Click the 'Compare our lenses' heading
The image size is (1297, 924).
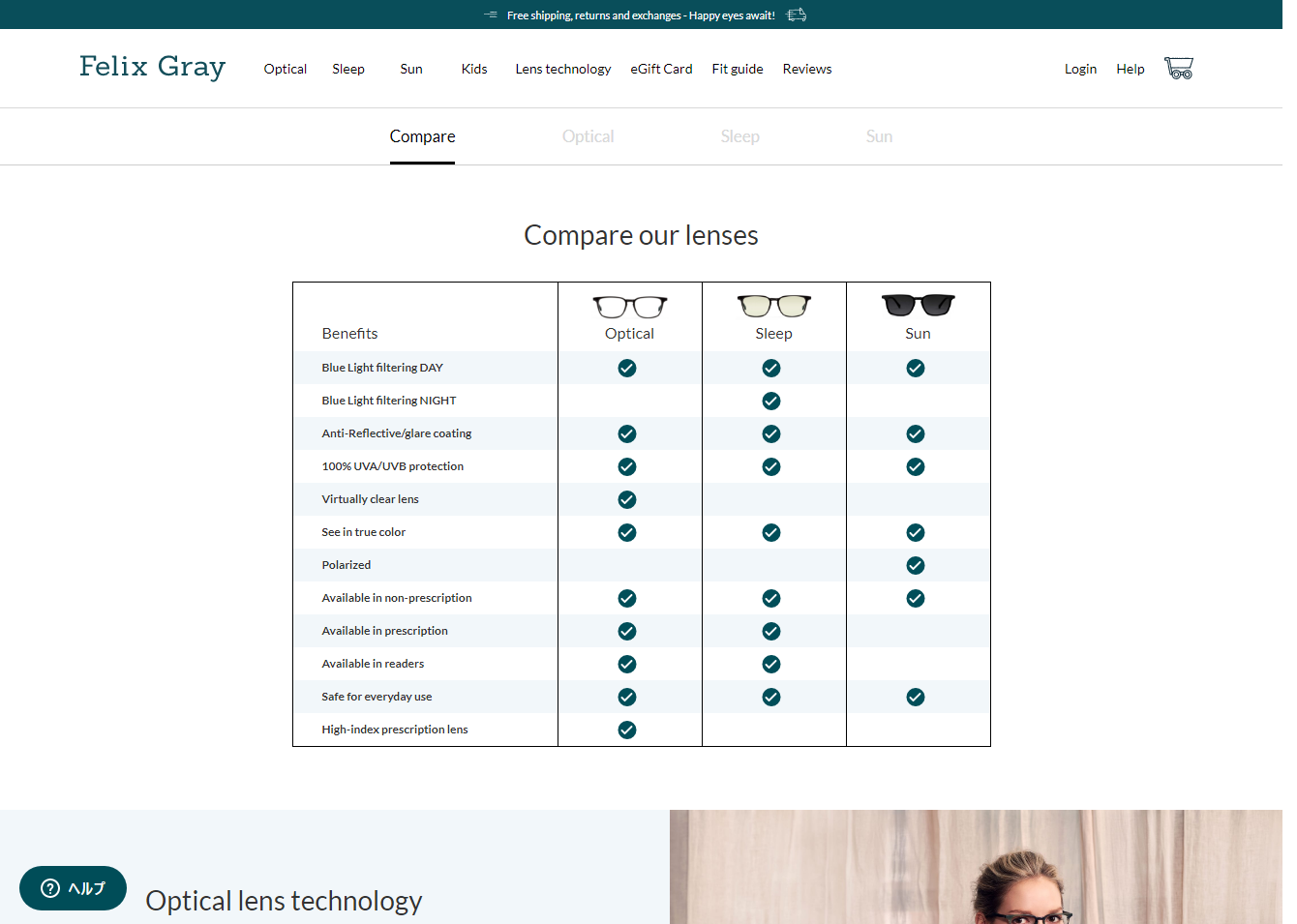click(x=641, y=235)
